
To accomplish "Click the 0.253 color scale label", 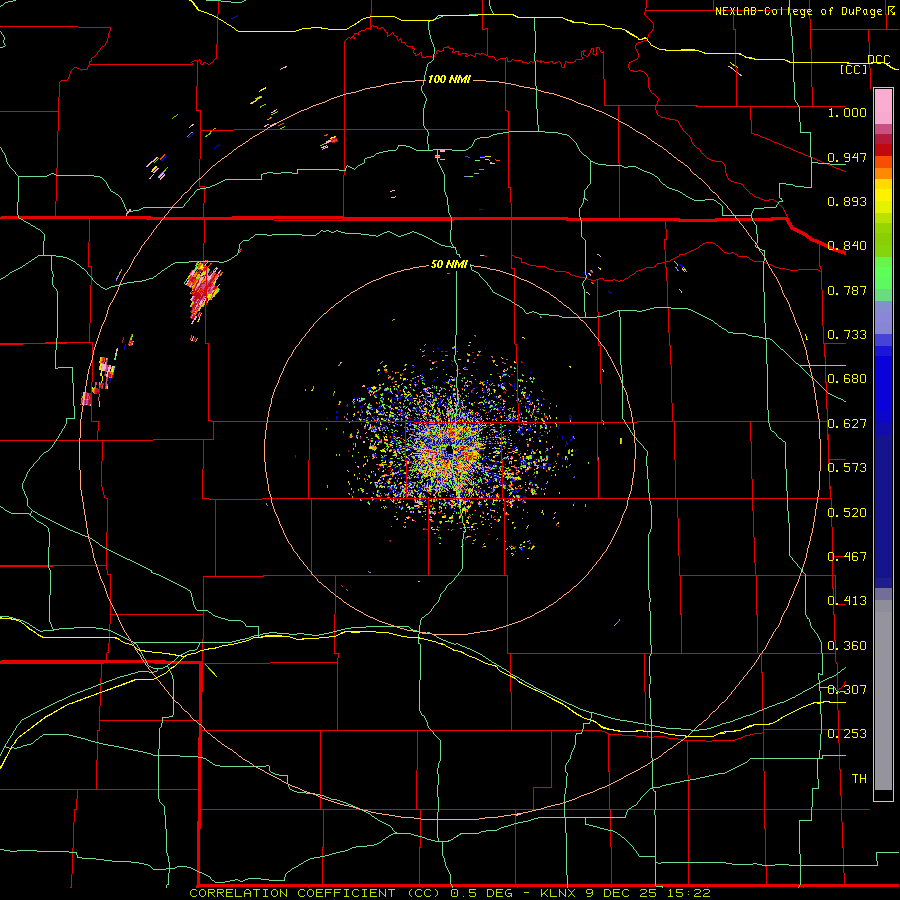I will coord(847,734).
